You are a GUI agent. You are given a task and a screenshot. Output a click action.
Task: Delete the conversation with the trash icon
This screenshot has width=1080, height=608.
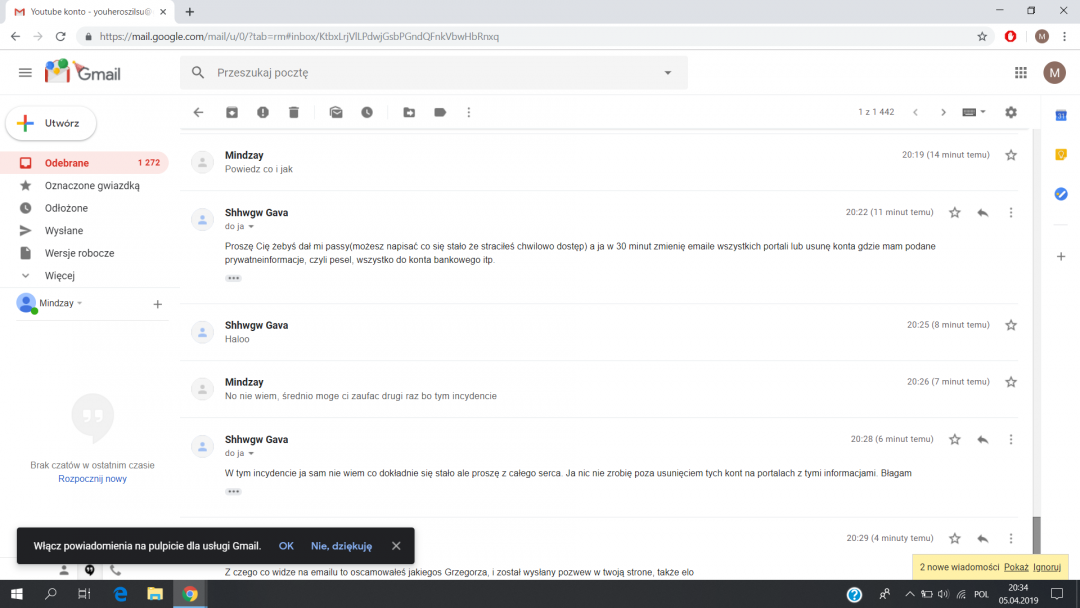[294, 113]
